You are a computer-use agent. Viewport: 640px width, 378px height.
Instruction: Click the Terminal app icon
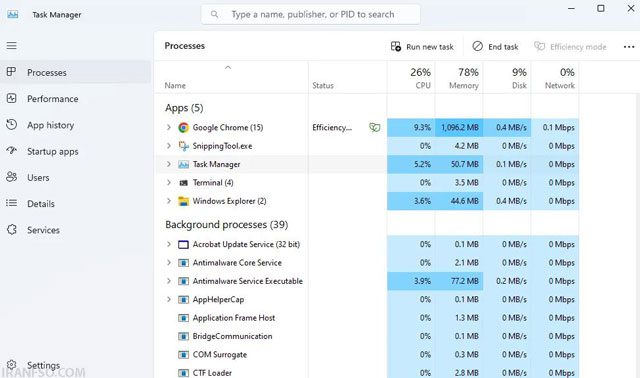click(184, 183)
